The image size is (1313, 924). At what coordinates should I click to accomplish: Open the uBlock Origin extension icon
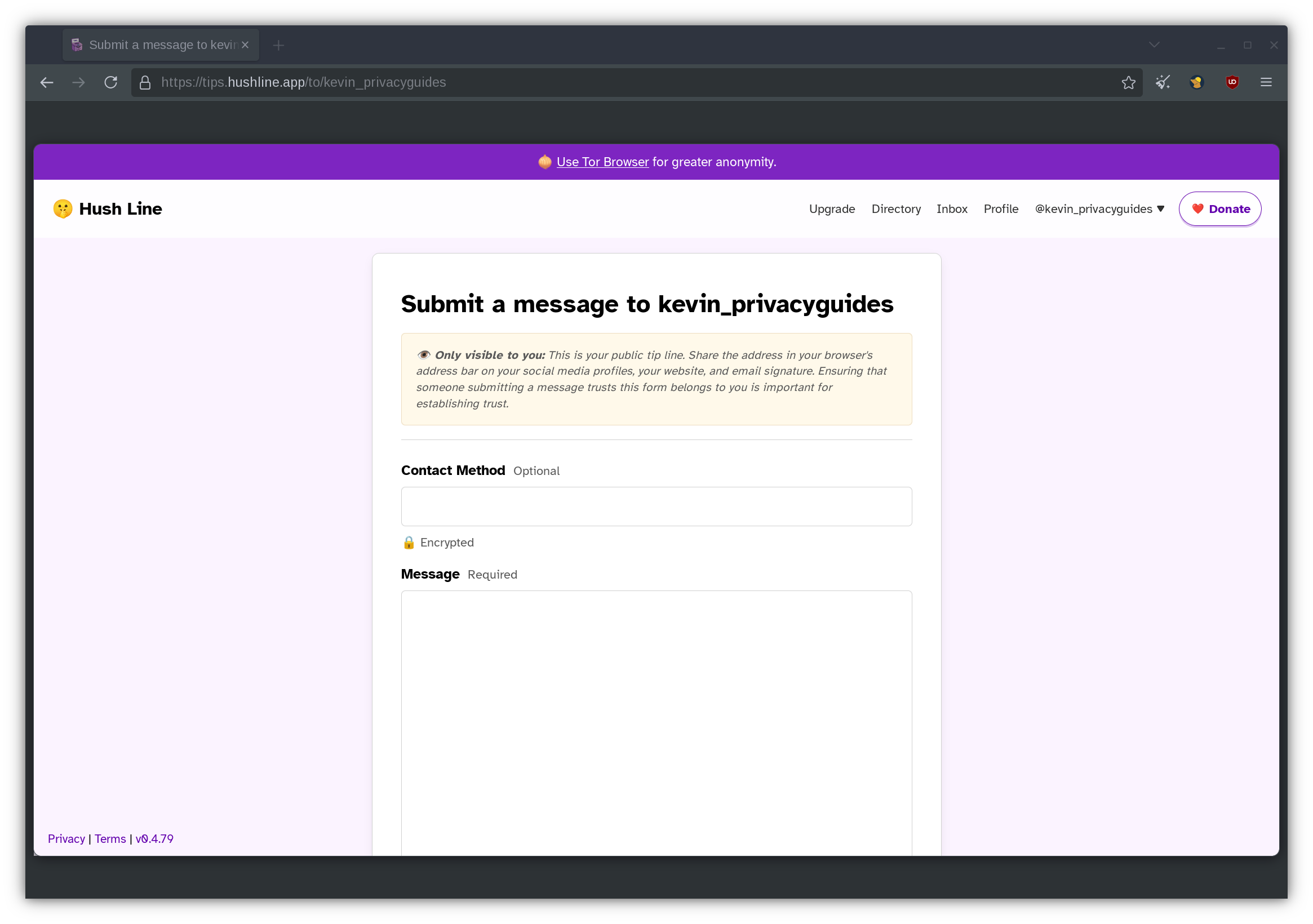[1232, 82]
